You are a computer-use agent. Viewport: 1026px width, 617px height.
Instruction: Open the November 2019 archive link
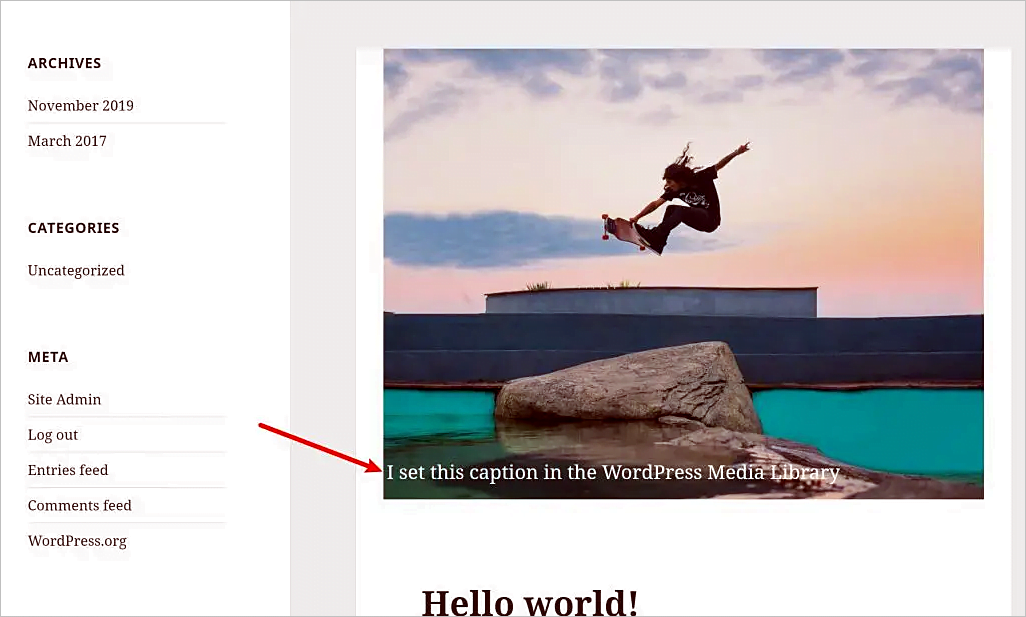[80, 105]
